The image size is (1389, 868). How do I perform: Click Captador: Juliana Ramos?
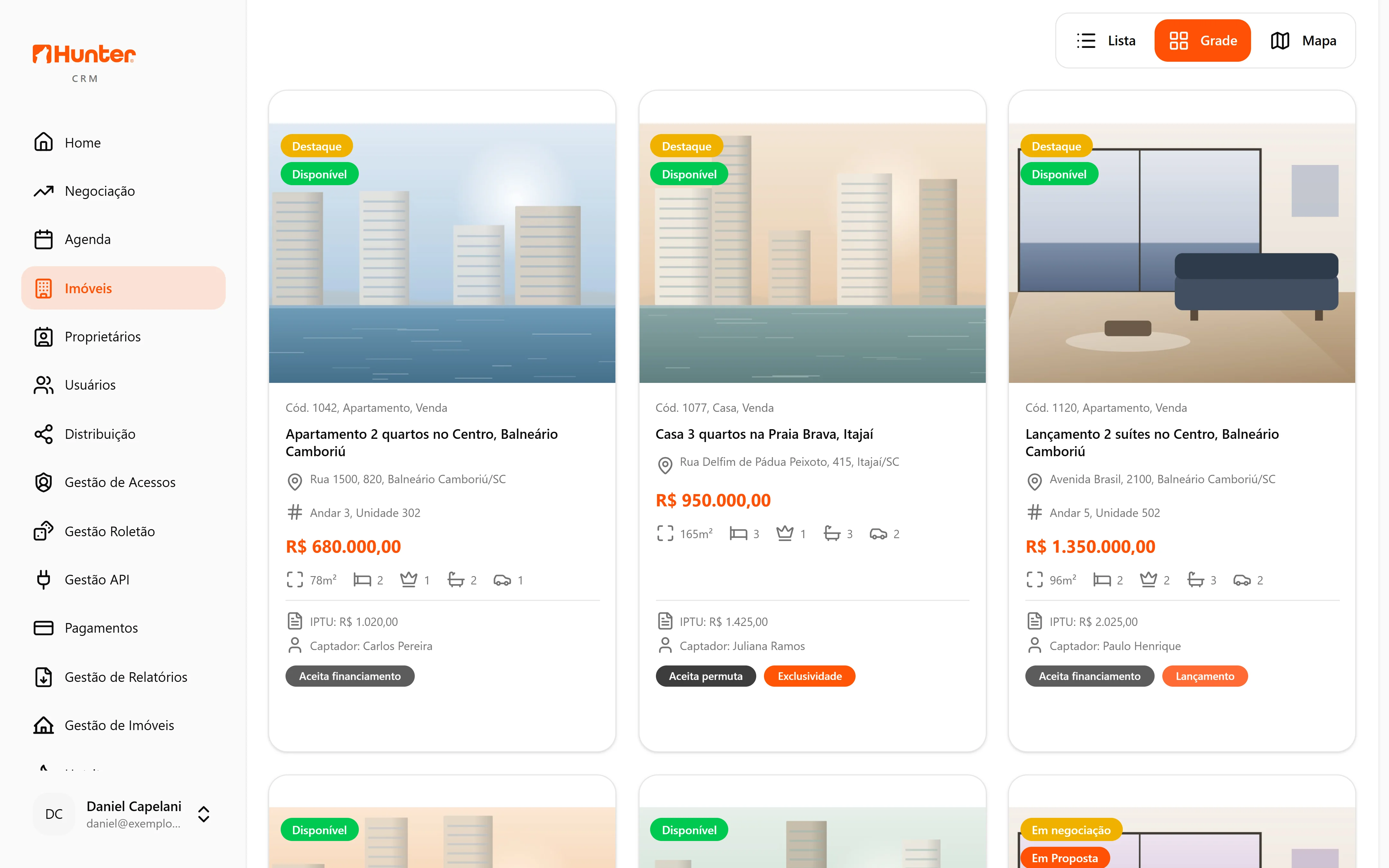point(741,646)
